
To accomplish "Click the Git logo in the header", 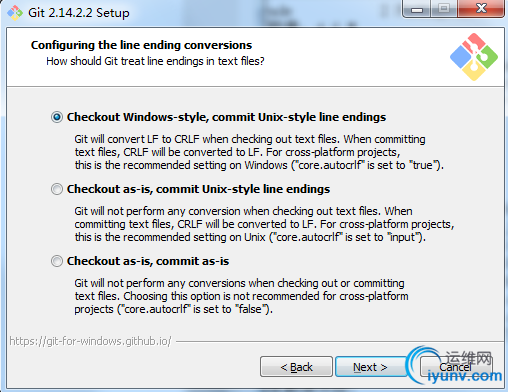I will pos(474,57).
